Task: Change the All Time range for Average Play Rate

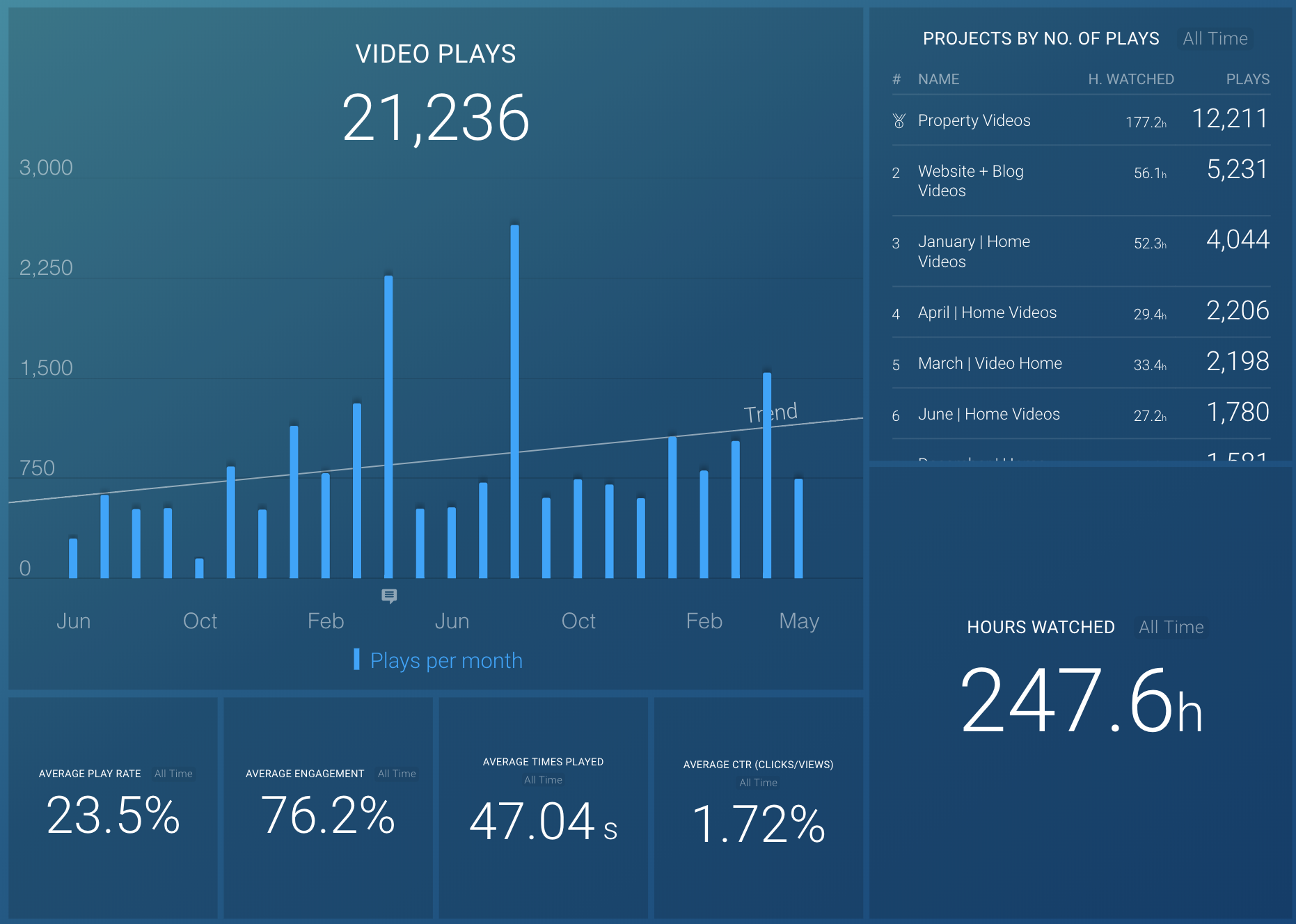Action: coord(173,774)
